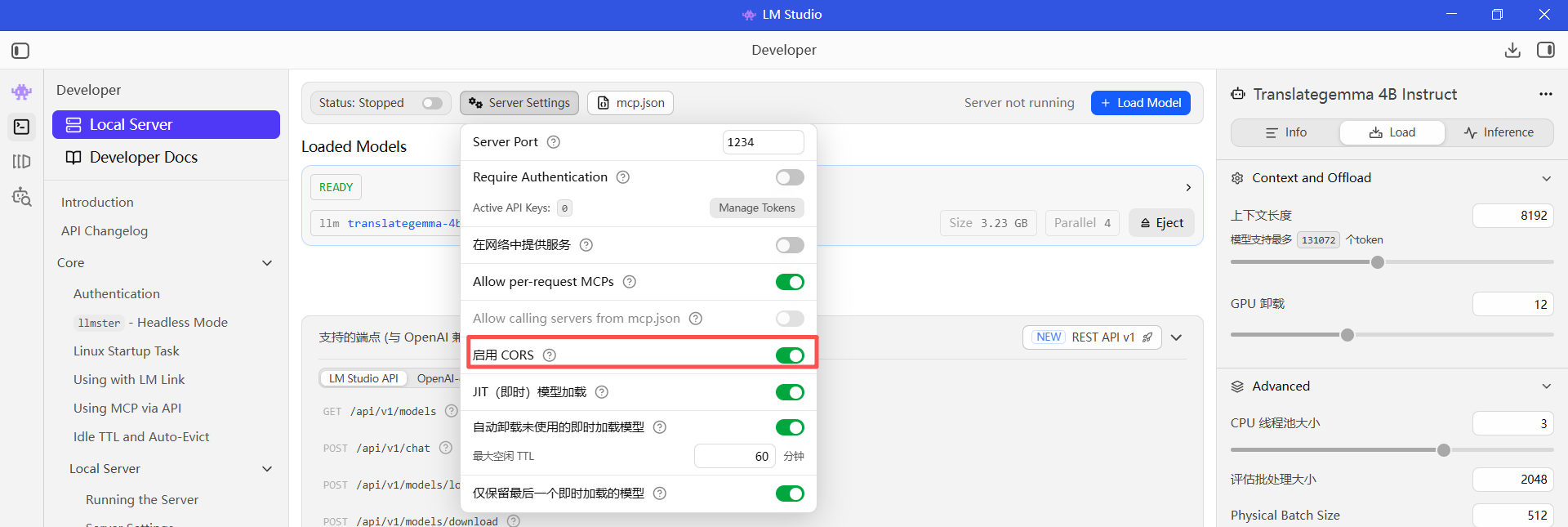Screen dimensions: 1568x527
Task: Open the Authentication docs page
Action: pyautogui.click(x=117, y=294)
